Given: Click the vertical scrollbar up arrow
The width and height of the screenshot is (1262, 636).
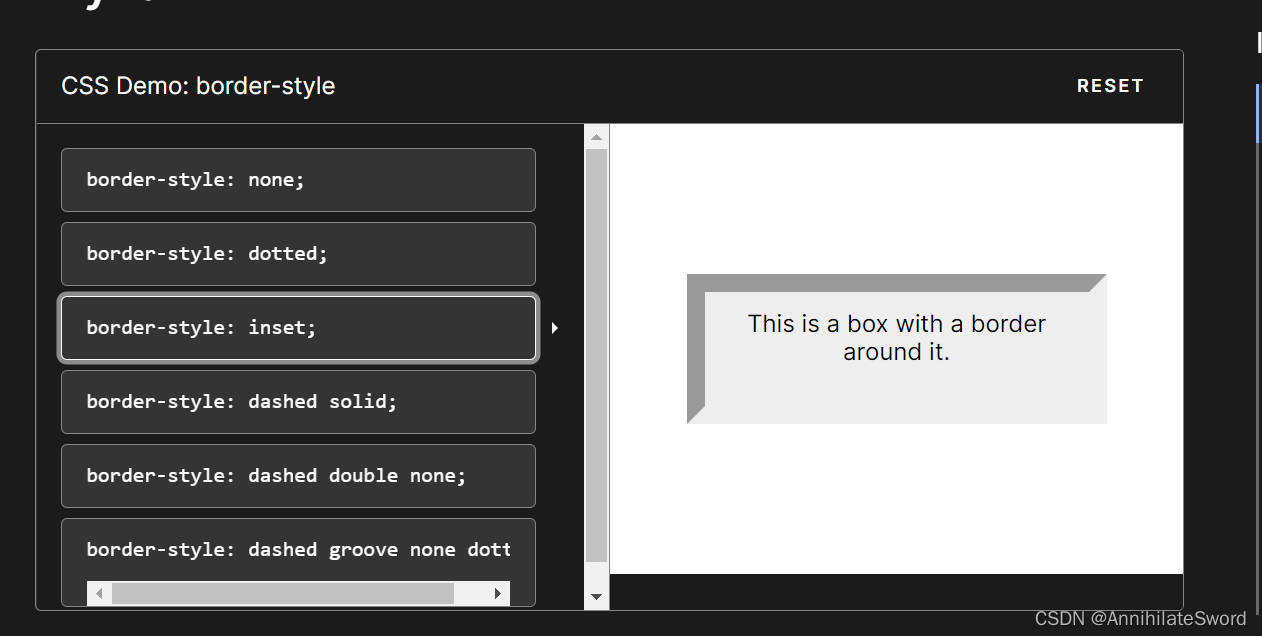Looking at the screenshot, I should [x=597, y=137].
